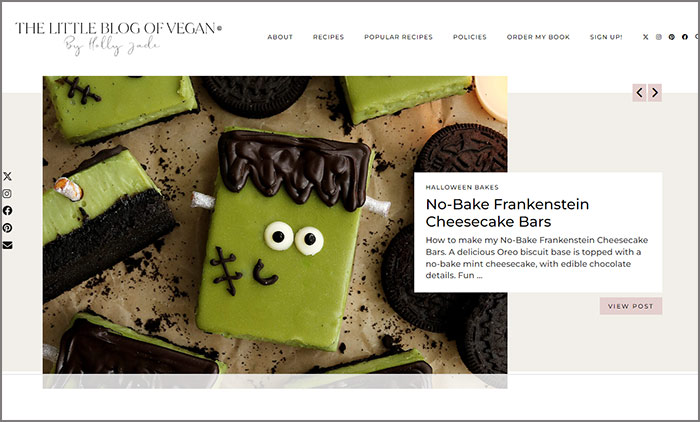Open the Pinterest icon in top header
This screenshot has width=700, height=422.
click(671, 37)
